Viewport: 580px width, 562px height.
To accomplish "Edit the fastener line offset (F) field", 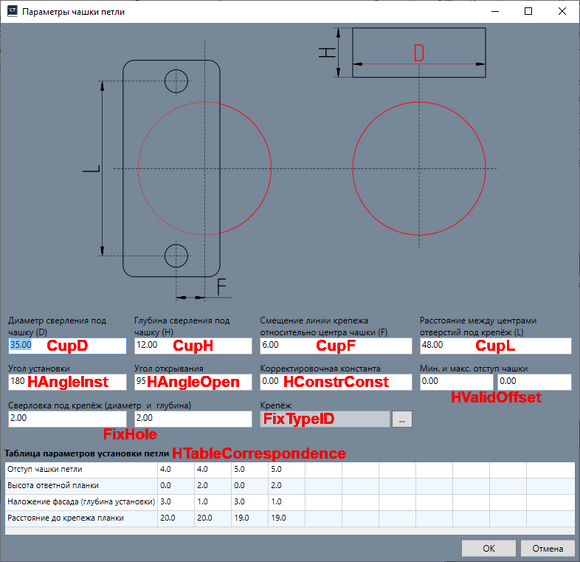I will (x=336, y=346).
